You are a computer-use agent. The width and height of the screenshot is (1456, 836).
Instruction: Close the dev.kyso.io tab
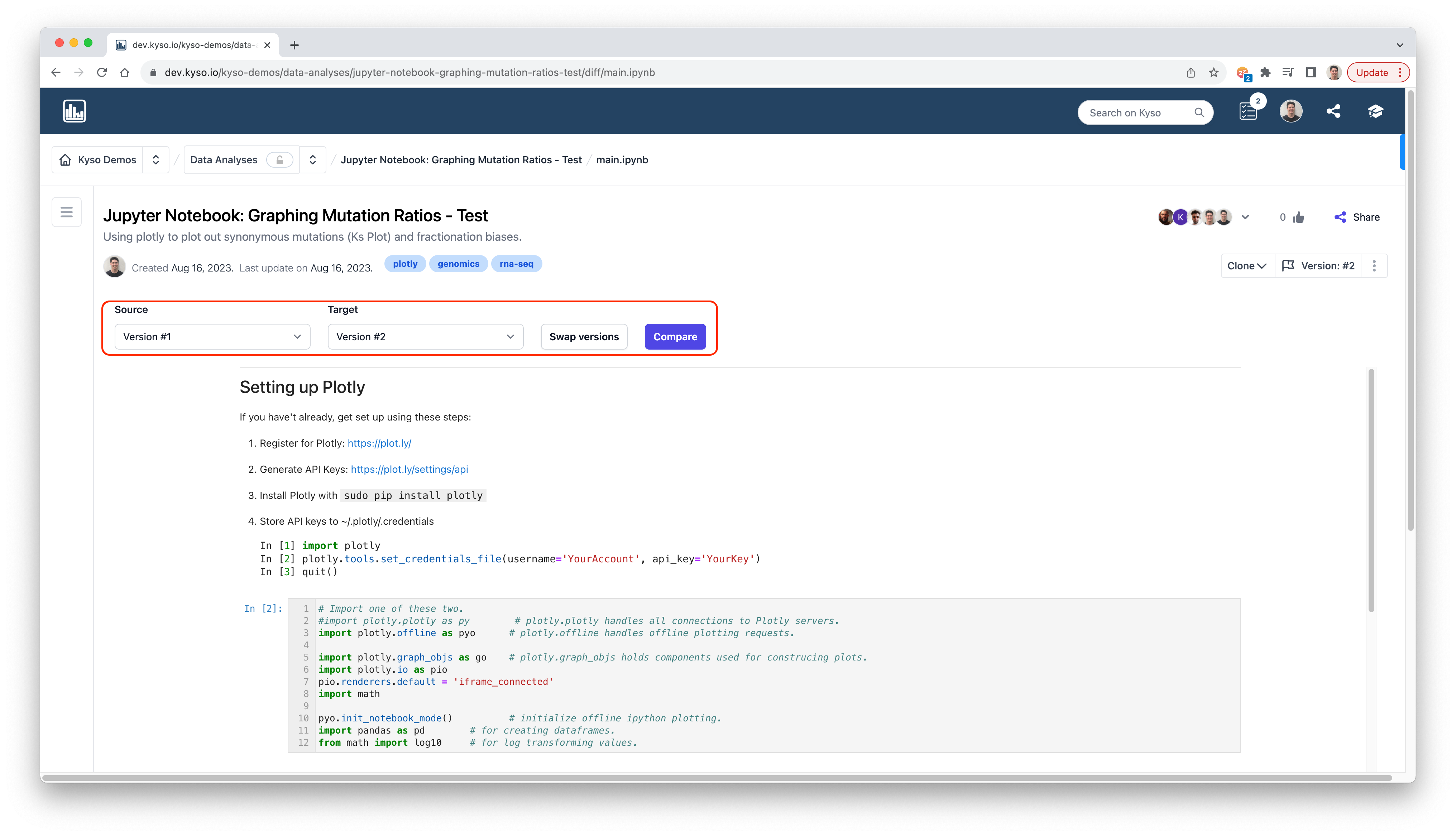pos(267,45)
